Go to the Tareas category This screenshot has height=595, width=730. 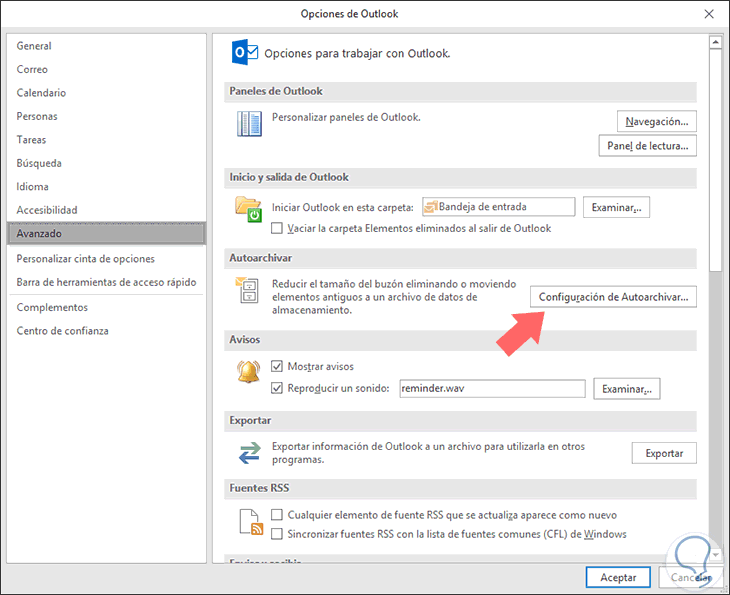click(107, 140)
